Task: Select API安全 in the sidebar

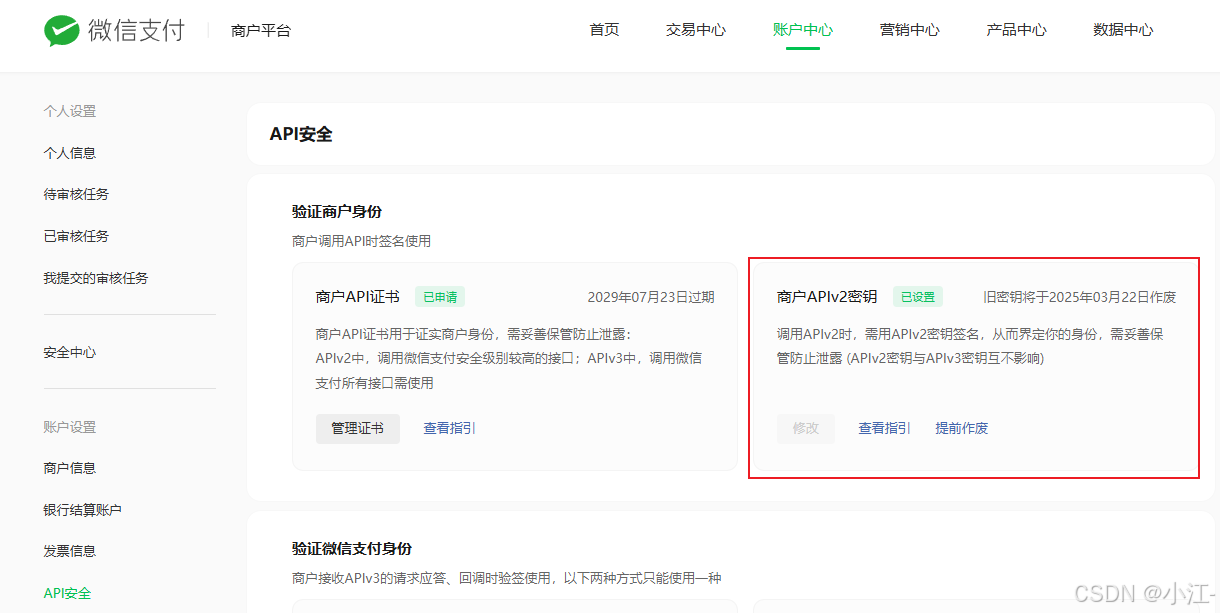Action: (x=68, y=593)
